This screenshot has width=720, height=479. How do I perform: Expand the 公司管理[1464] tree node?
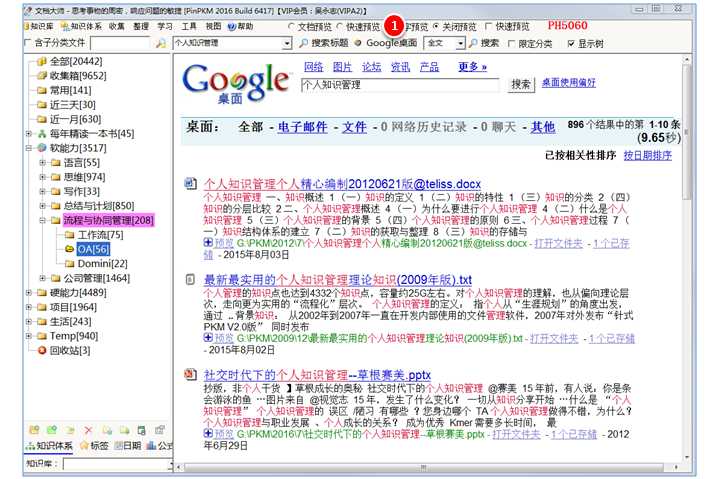coord(43,278)
